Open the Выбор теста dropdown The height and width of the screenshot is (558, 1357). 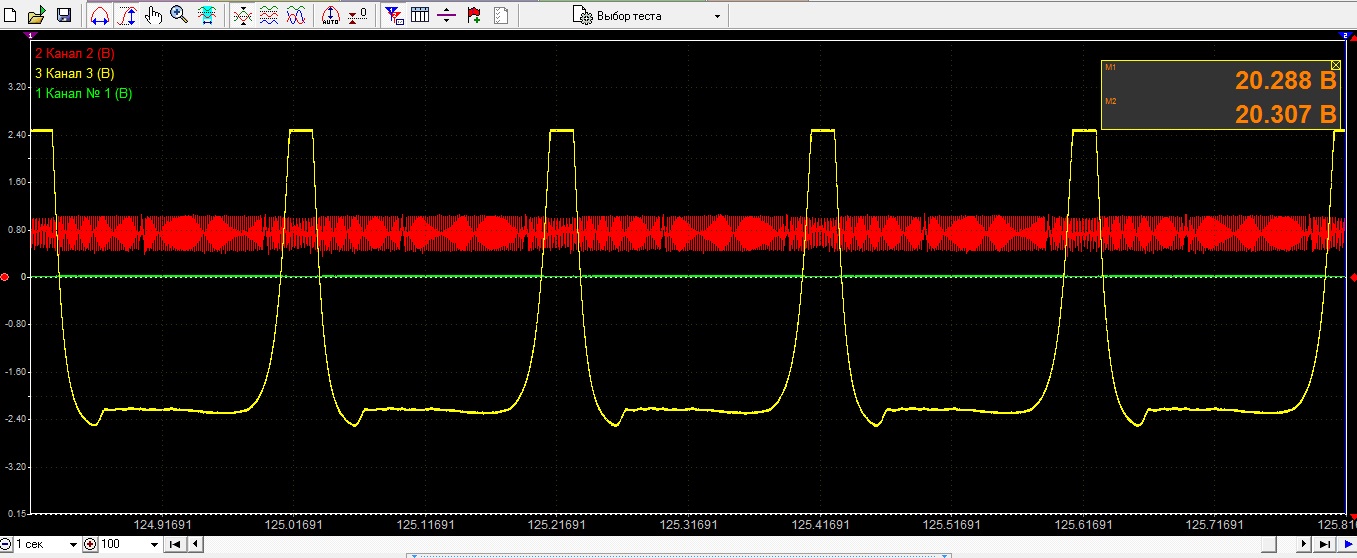[648, 16]
